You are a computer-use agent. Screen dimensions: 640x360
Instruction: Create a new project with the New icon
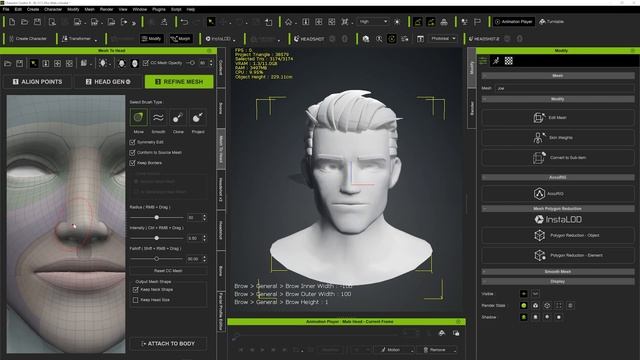[12, 22]
